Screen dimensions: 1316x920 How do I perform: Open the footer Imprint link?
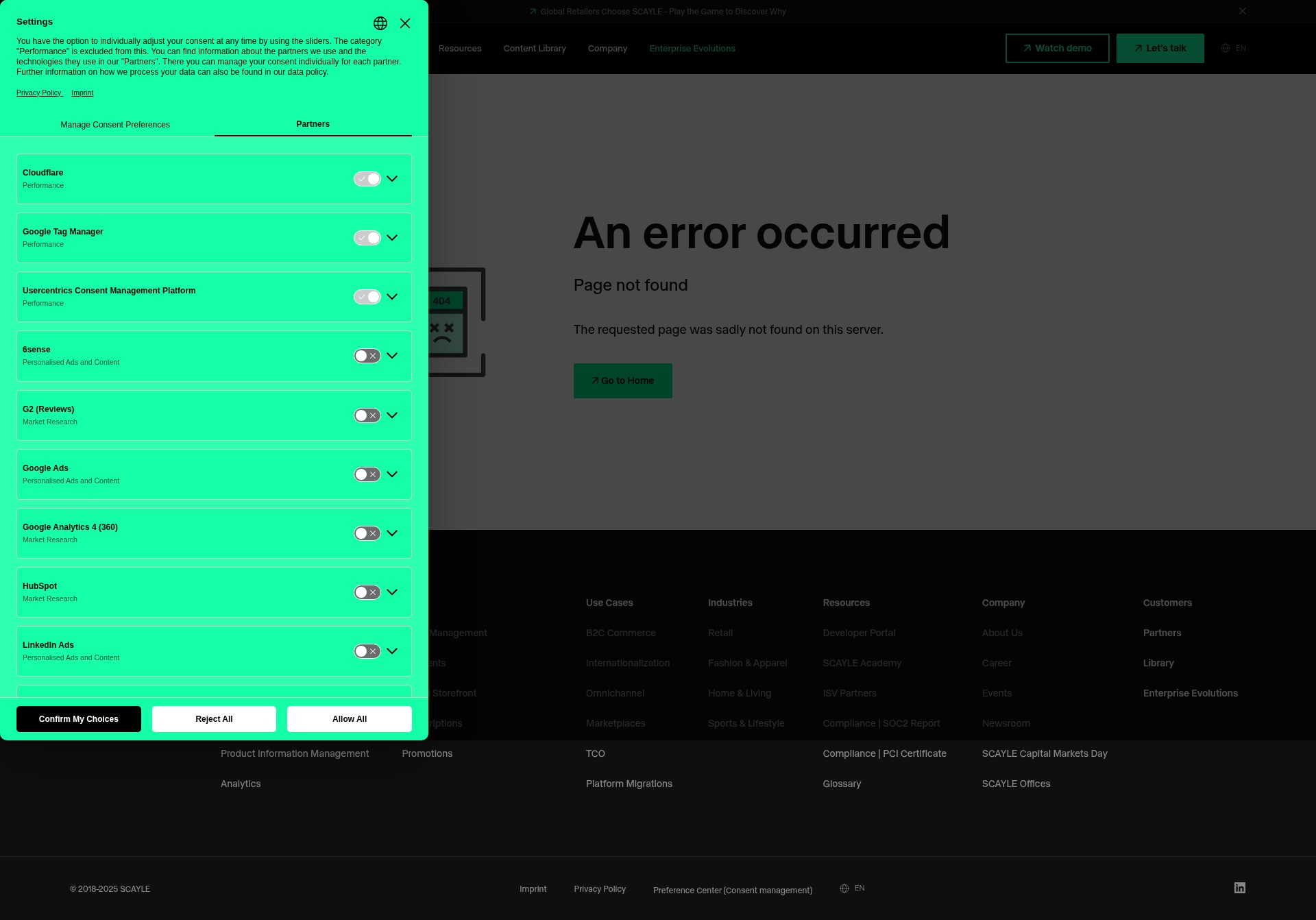click(533, 889)
